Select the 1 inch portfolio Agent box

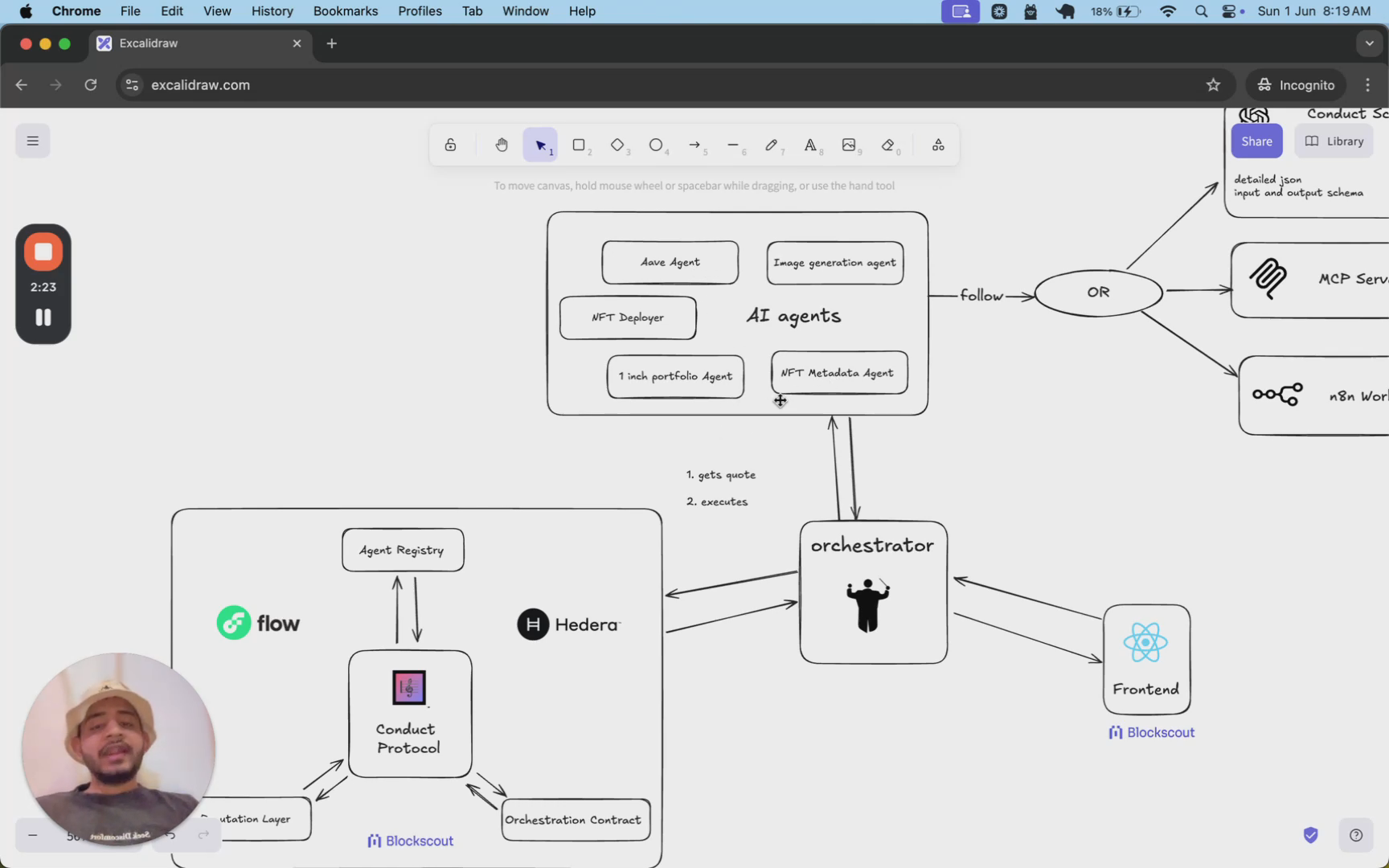(675, 376)
